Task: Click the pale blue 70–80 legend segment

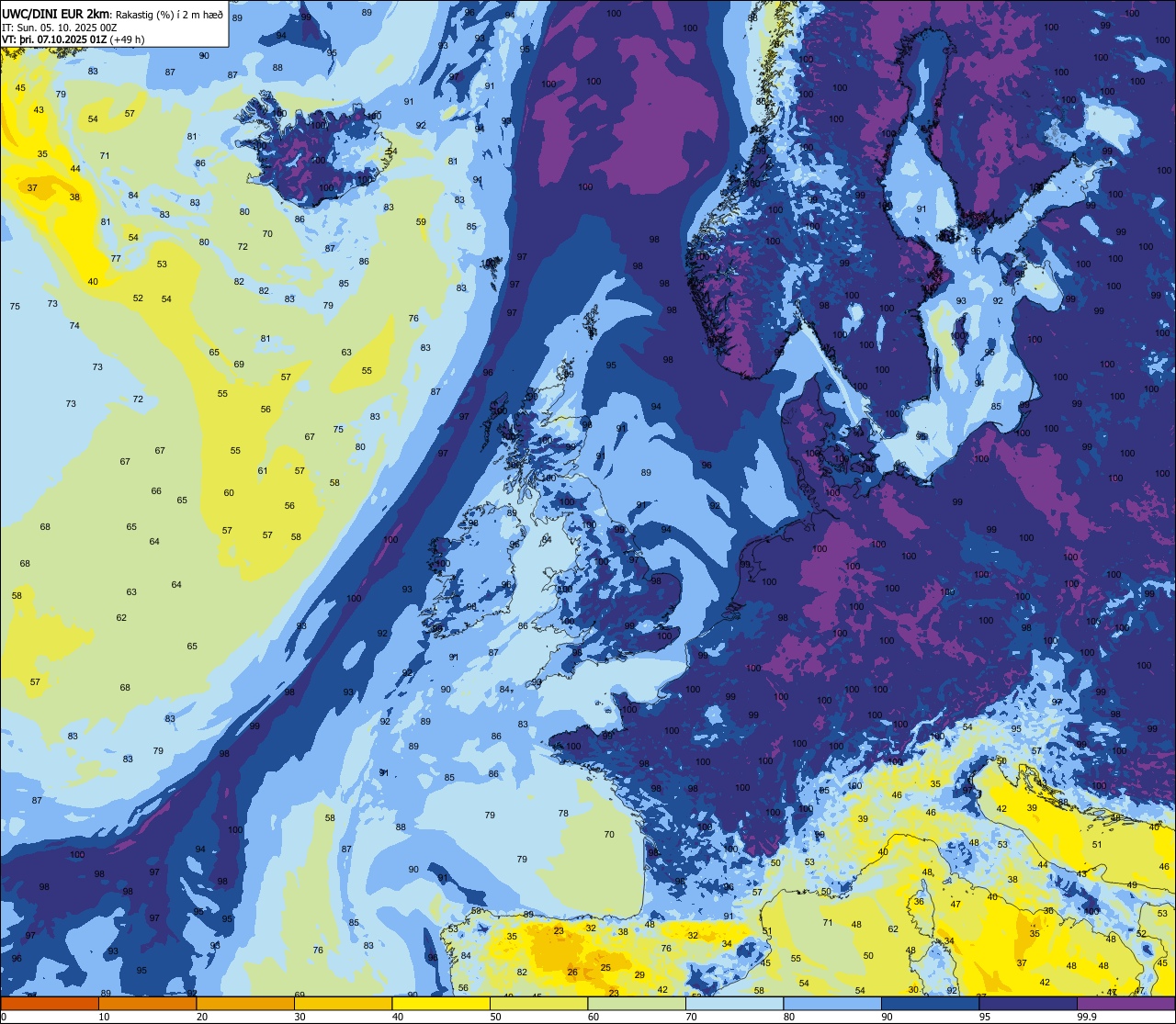Action: pyautogui.click(x=734, y=1003)
